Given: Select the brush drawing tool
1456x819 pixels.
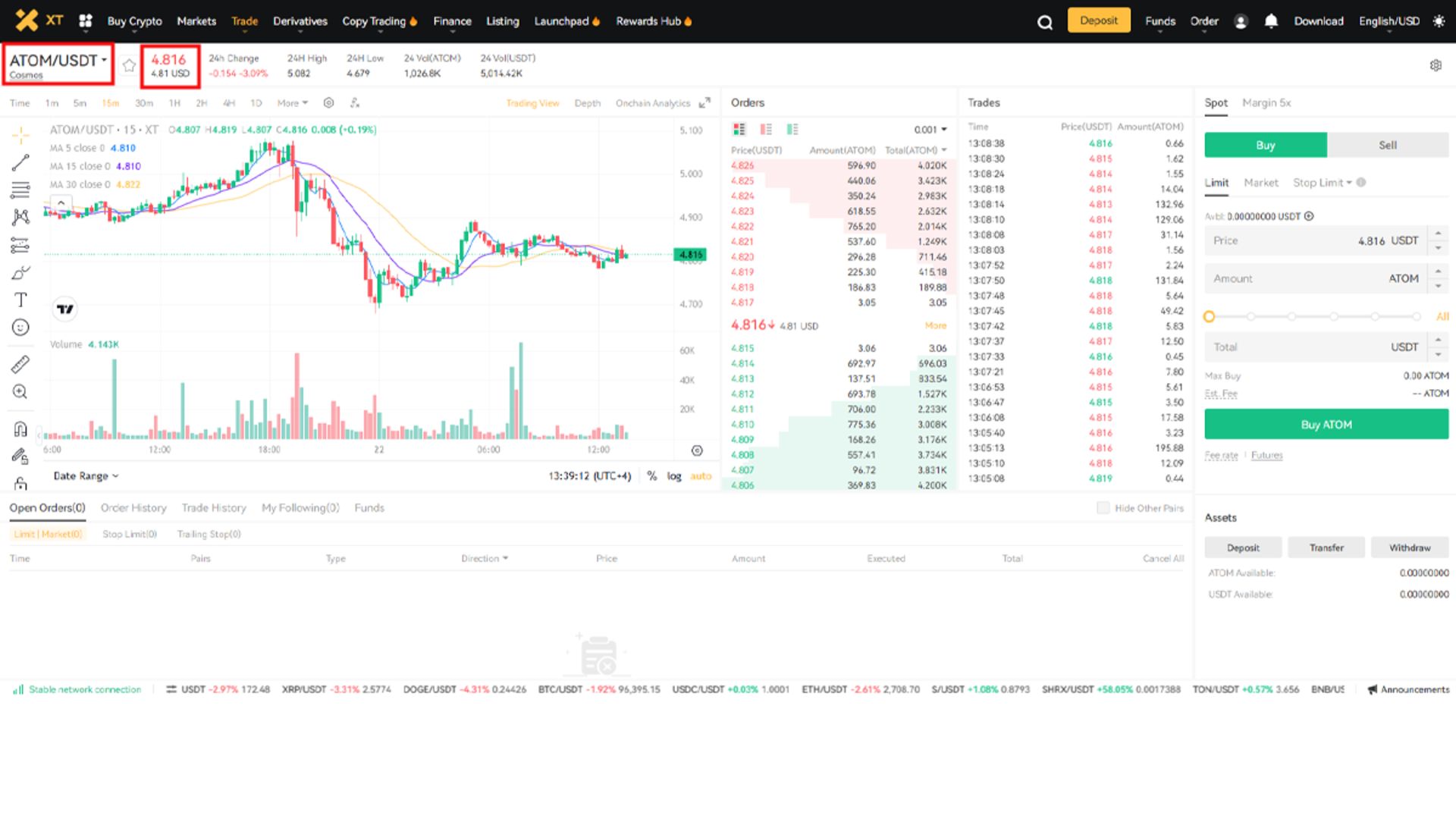Looking at the screenshot, I should [x=20, y=273].
